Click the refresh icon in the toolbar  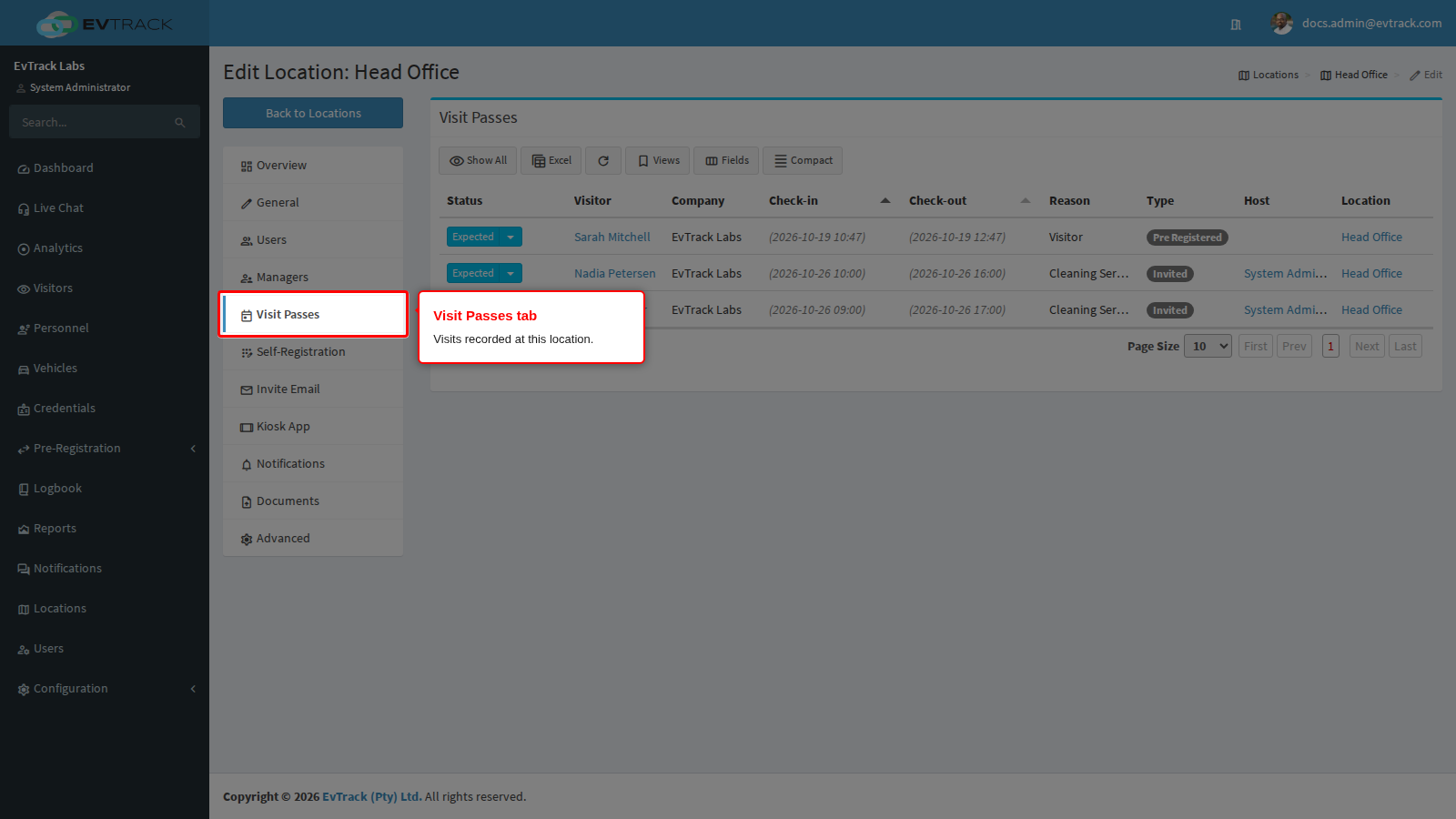click(603, 161)
